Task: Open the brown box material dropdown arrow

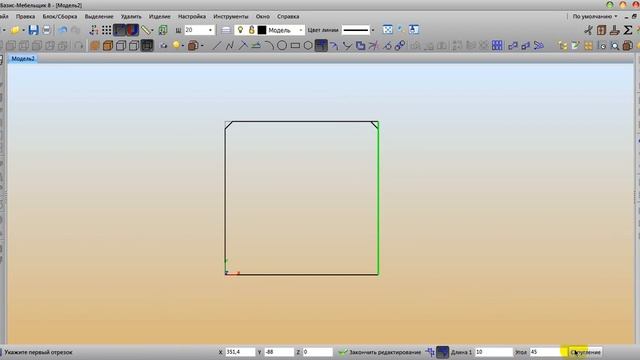Action: [202, 46]
